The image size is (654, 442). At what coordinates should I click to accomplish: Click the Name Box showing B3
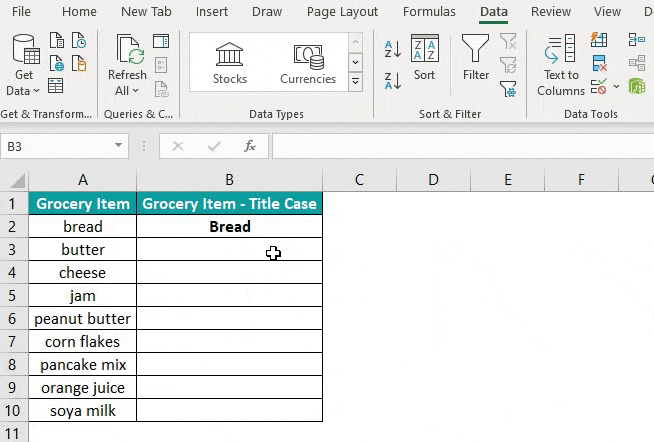pos(58,146)
